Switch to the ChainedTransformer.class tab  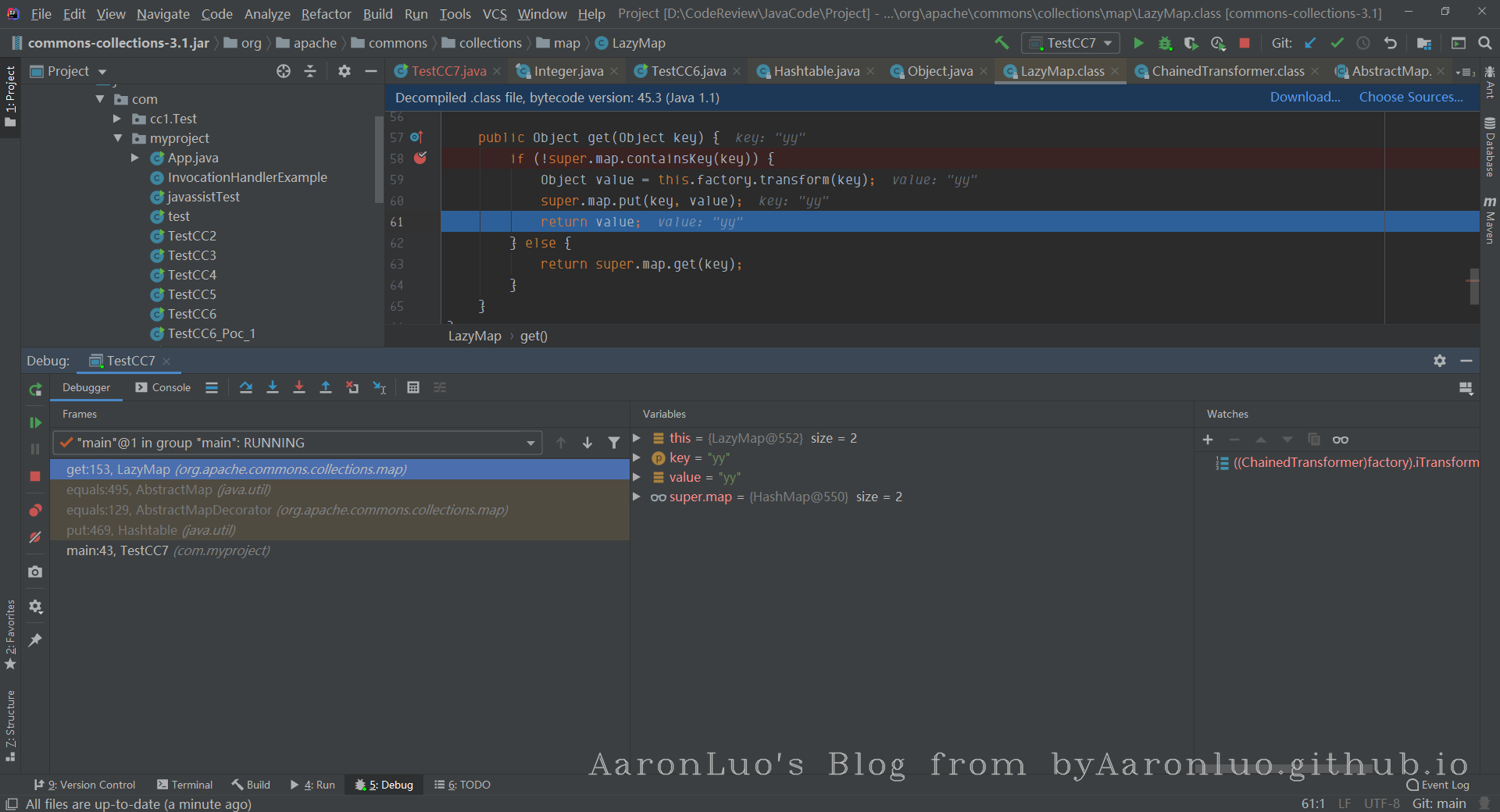[1227, 71]
